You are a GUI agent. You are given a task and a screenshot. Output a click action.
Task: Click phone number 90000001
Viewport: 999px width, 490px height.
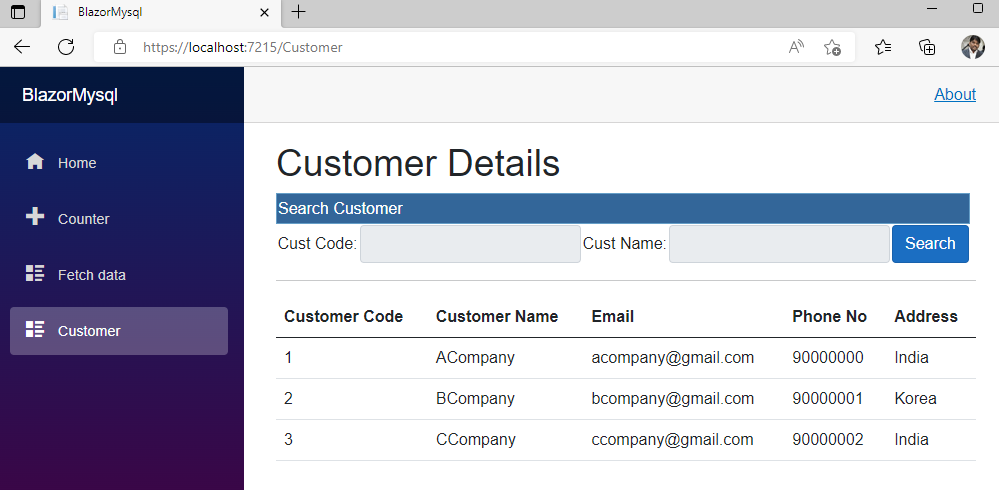[x=828, y=399]
